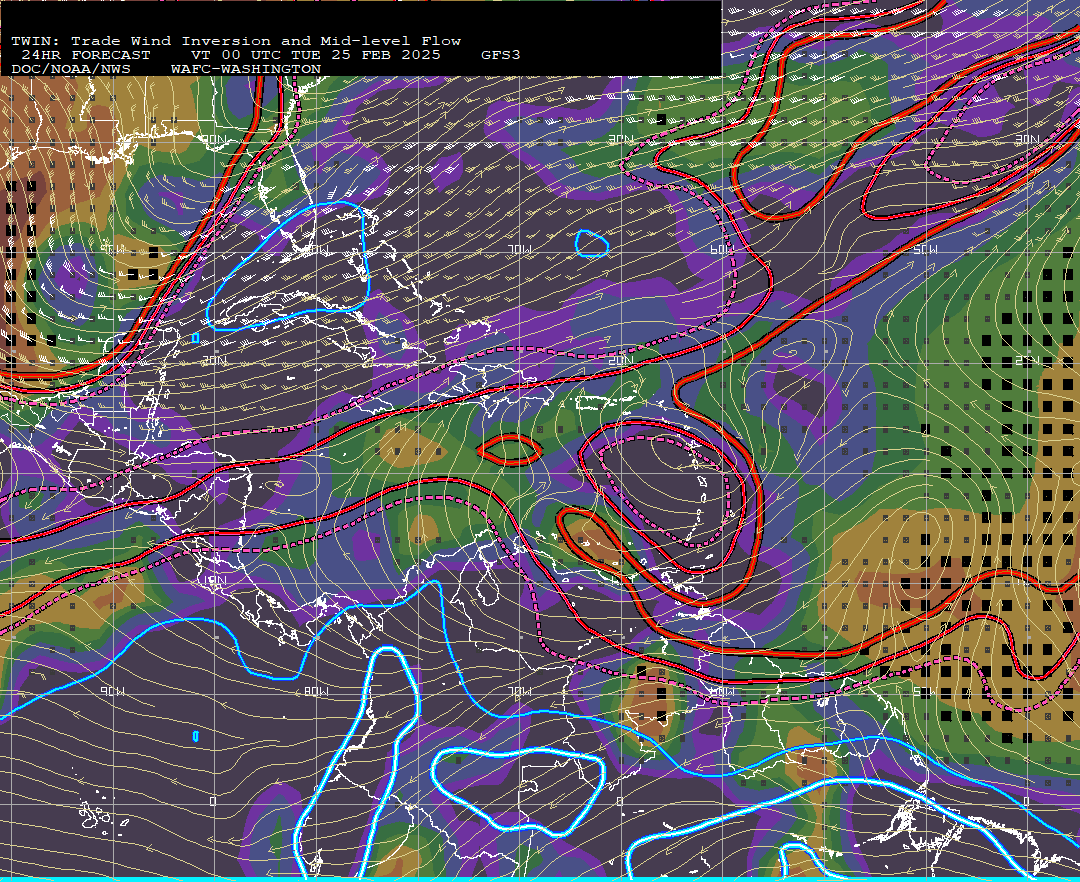Viewport: 1080px width, 882px height.
Task: Select the "DOC/NOAA/NWS" source text
Action: (71, 70)
